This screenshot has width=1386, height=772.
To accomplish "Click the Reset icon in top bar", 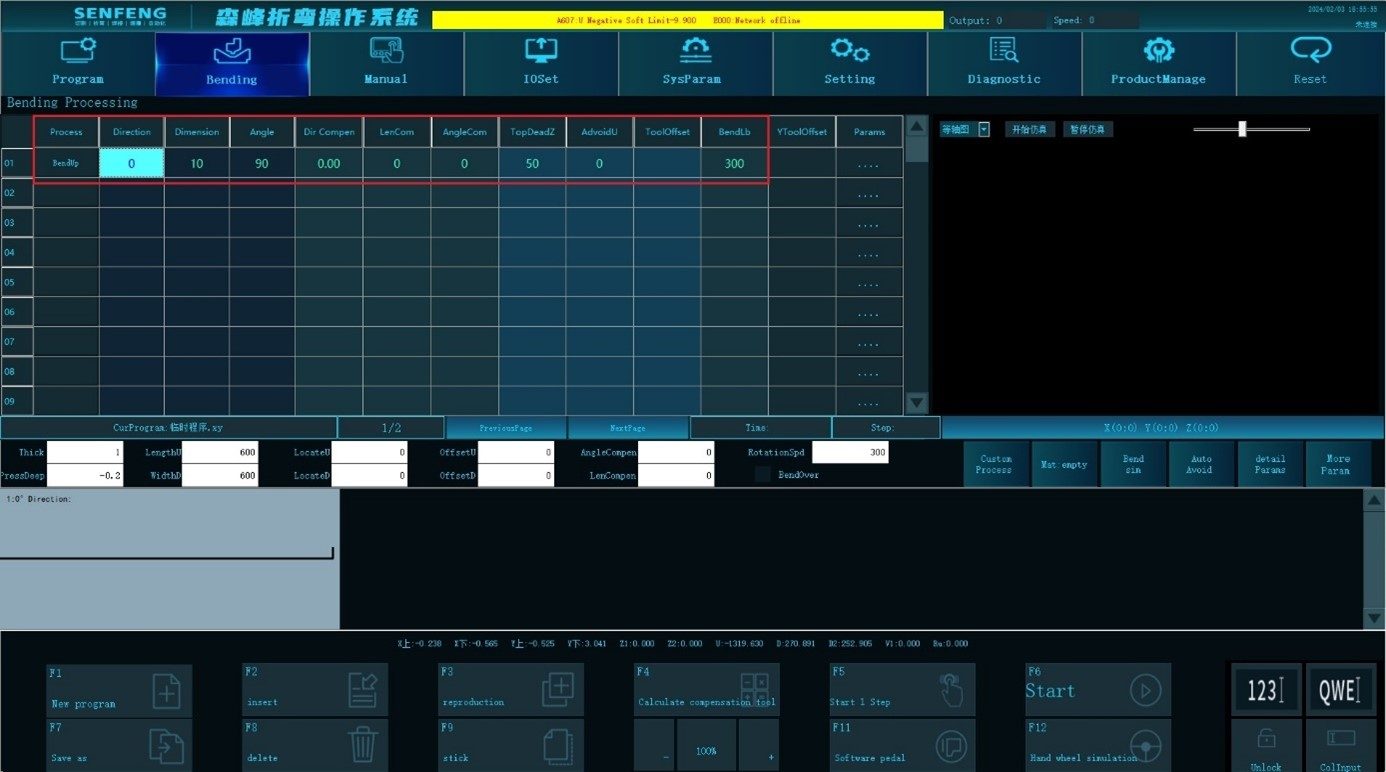I will click(x=1310, y=49).
